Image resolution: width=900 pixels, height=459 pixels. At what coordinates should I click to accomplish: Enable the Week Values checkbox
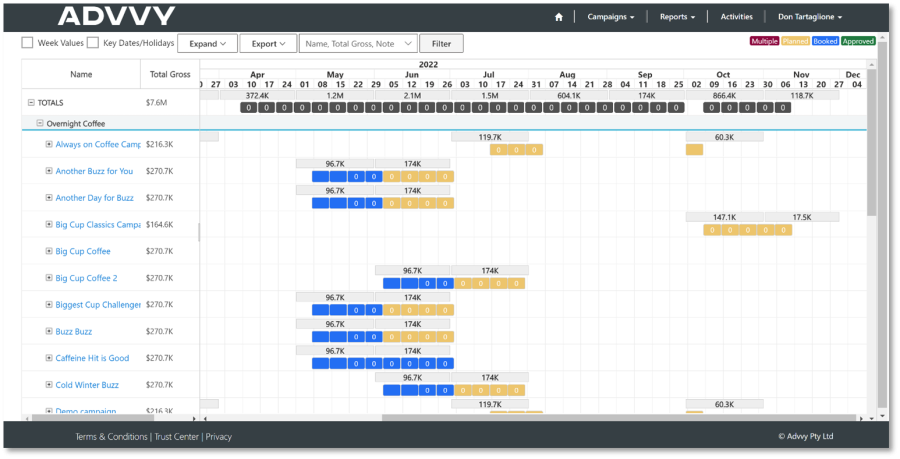coord(28,43)
